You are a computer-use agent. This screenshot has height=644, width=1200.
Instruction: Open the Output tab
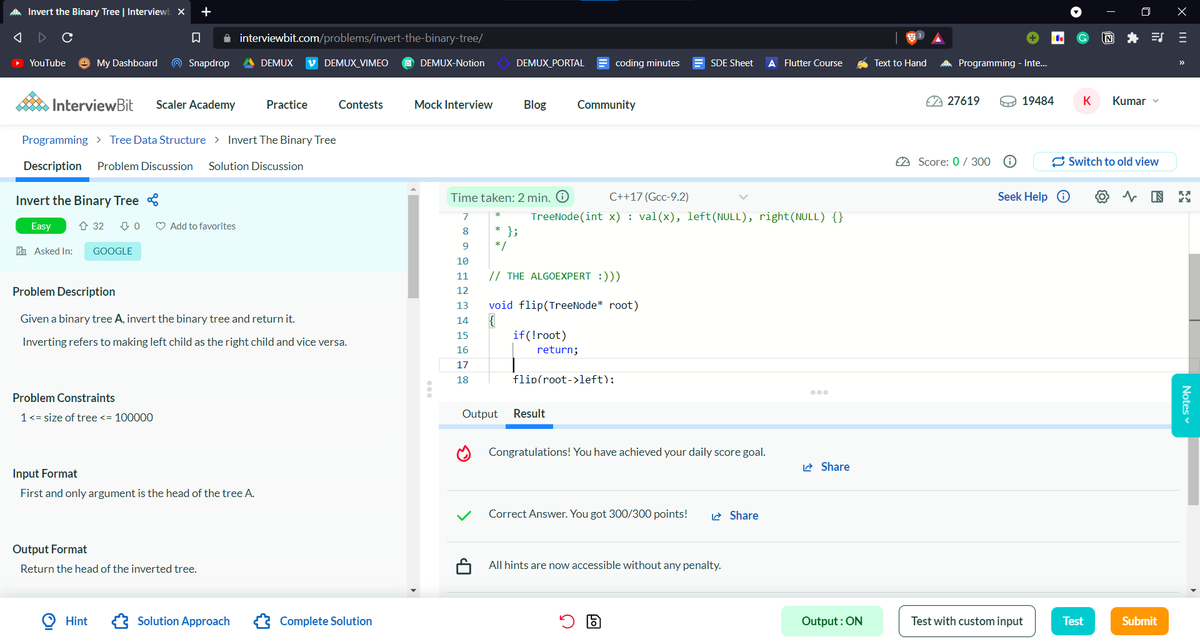480,414
